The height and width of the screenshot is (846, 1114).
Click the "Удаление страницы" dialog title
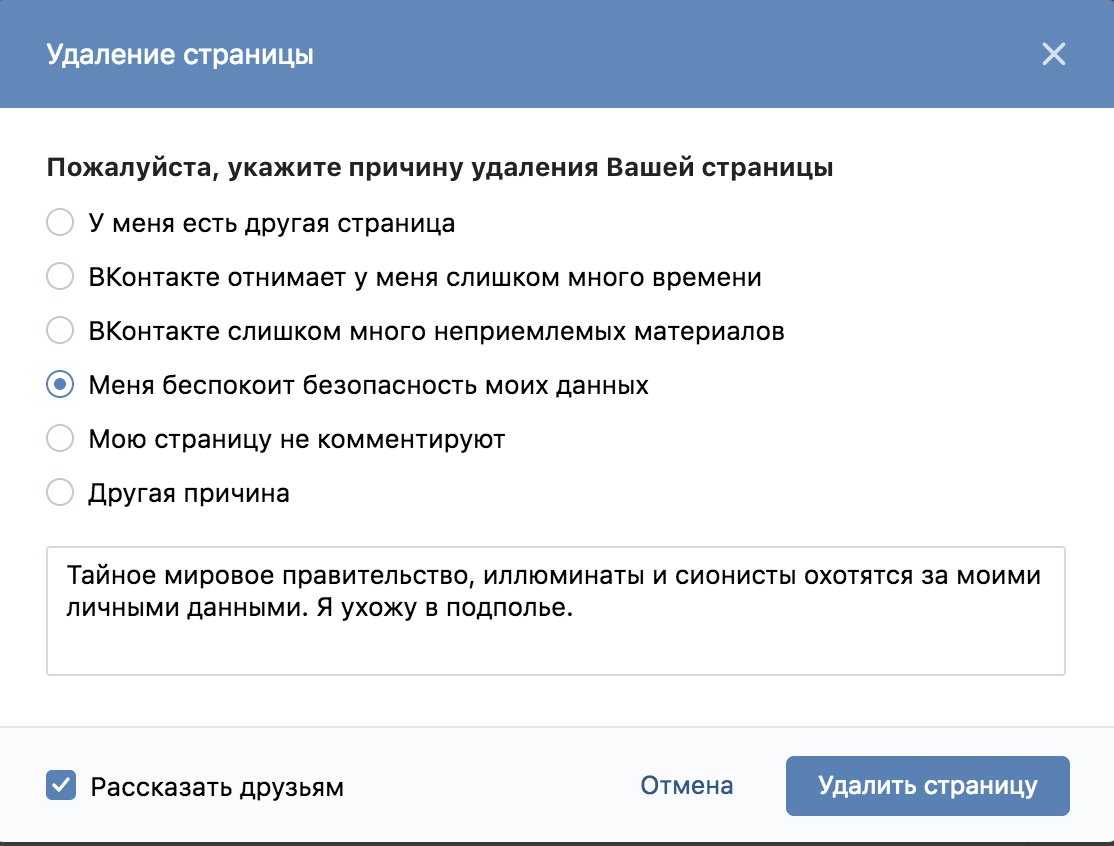pos(180,54)
